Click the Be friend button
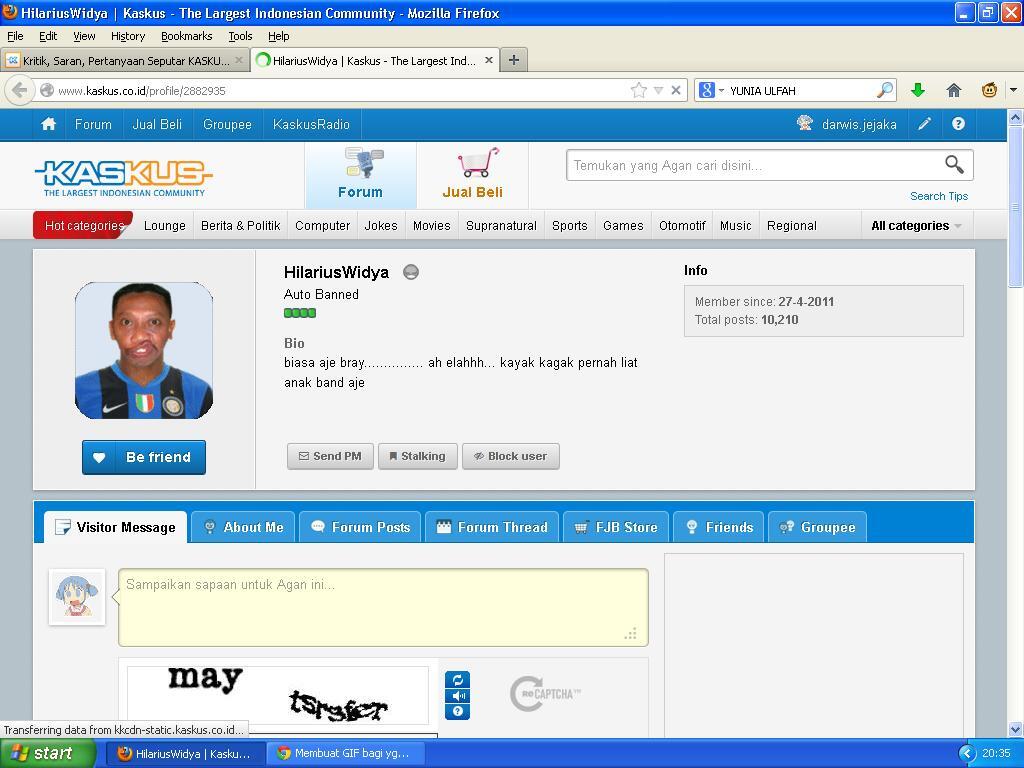 pos(144,457)
